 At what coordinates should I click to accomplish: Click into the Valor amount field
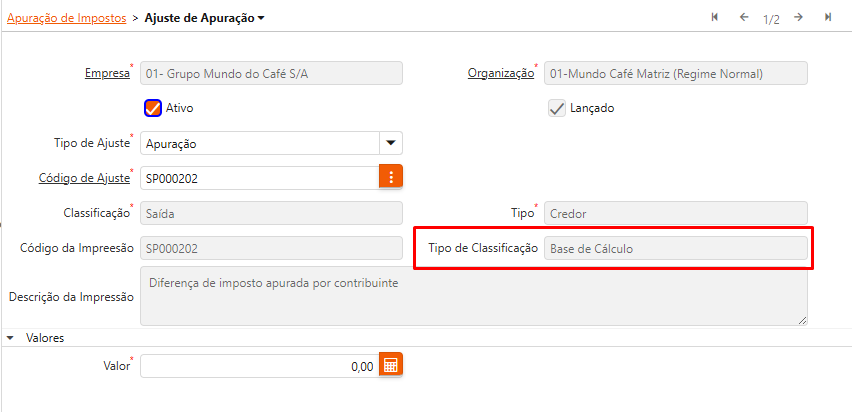pyautogui.click(x=259, y=367)
